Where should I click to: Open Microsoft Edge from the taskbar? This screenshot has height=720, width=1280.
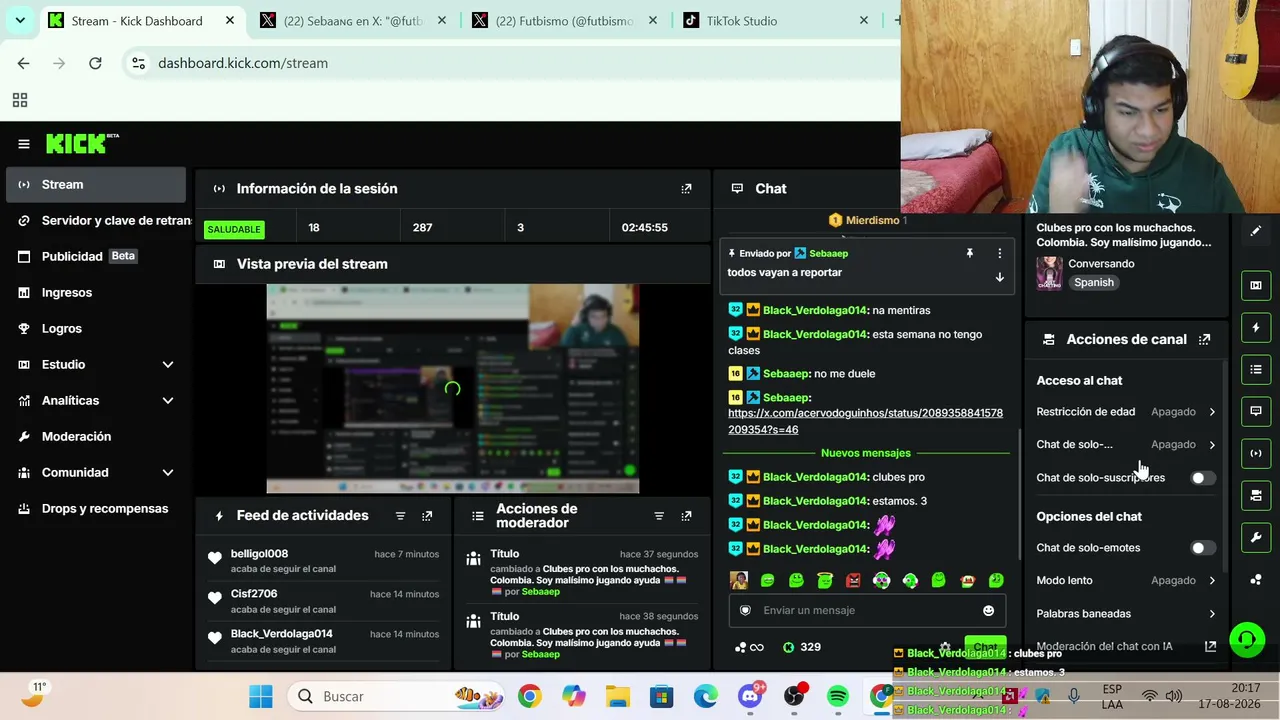pyautogui.click(x=705, y=696)
